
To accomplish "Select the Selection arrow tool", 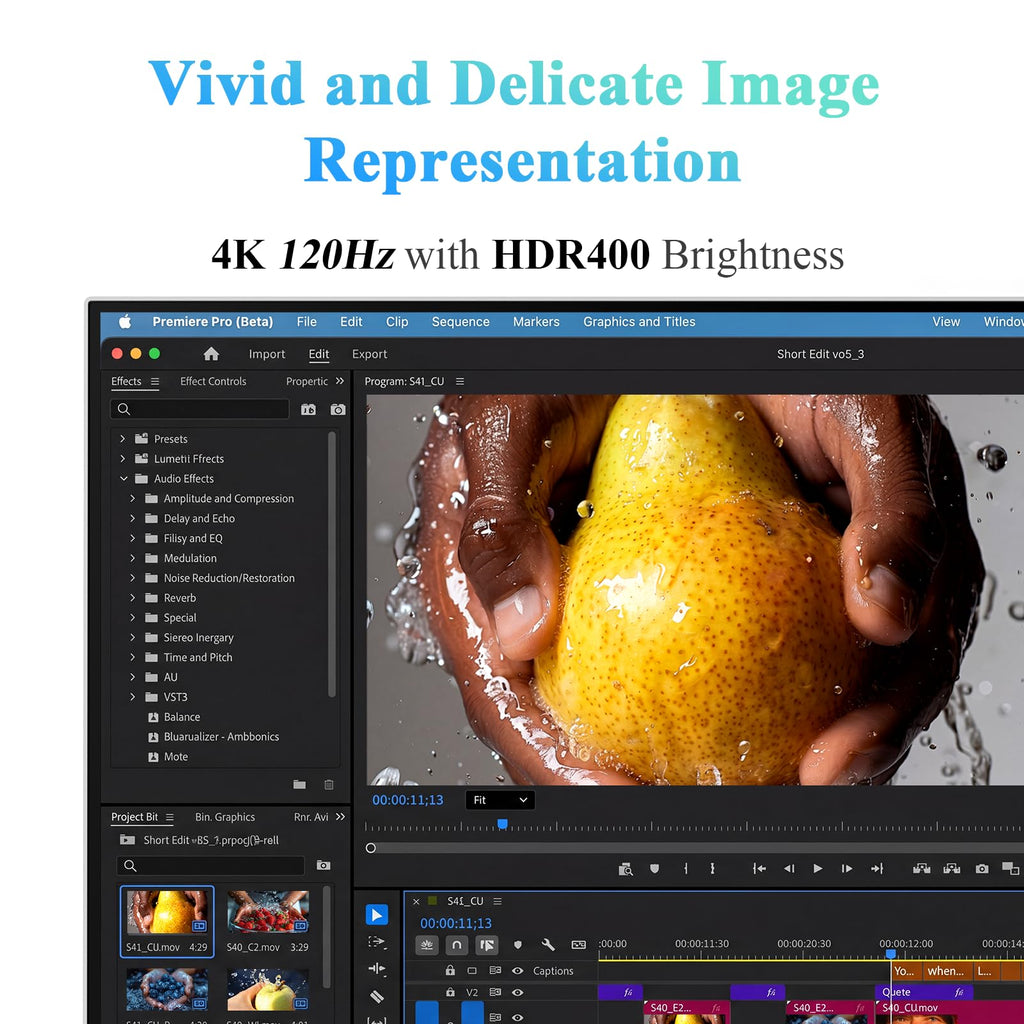I will point(377,915).
